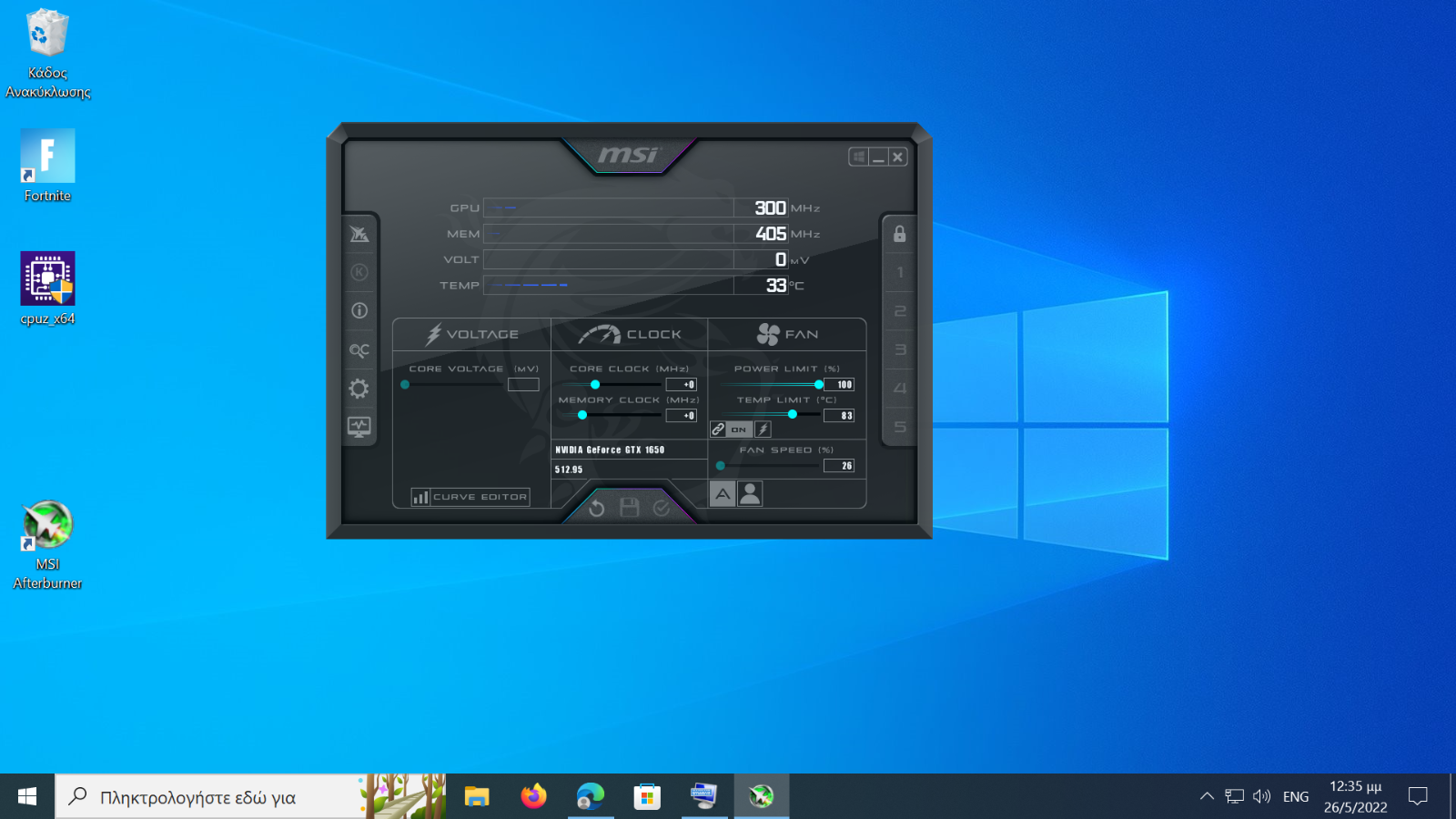Open Microsoft Edge from the taskbar
Viewport: 1456px width, 819px height.
click(591, 796)
